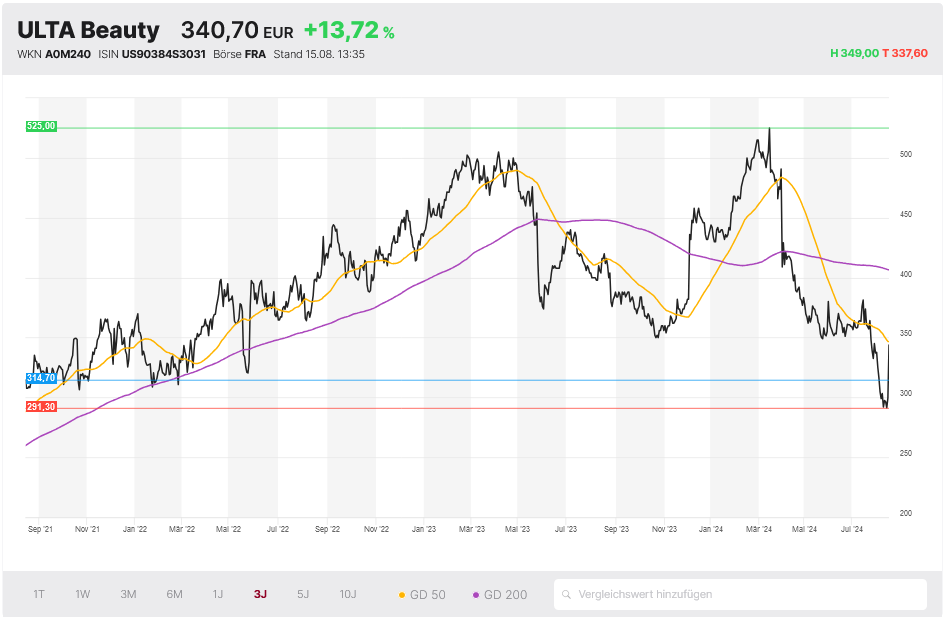
Task: Click the WKN A0M240 text
Action: click(54, 54)
